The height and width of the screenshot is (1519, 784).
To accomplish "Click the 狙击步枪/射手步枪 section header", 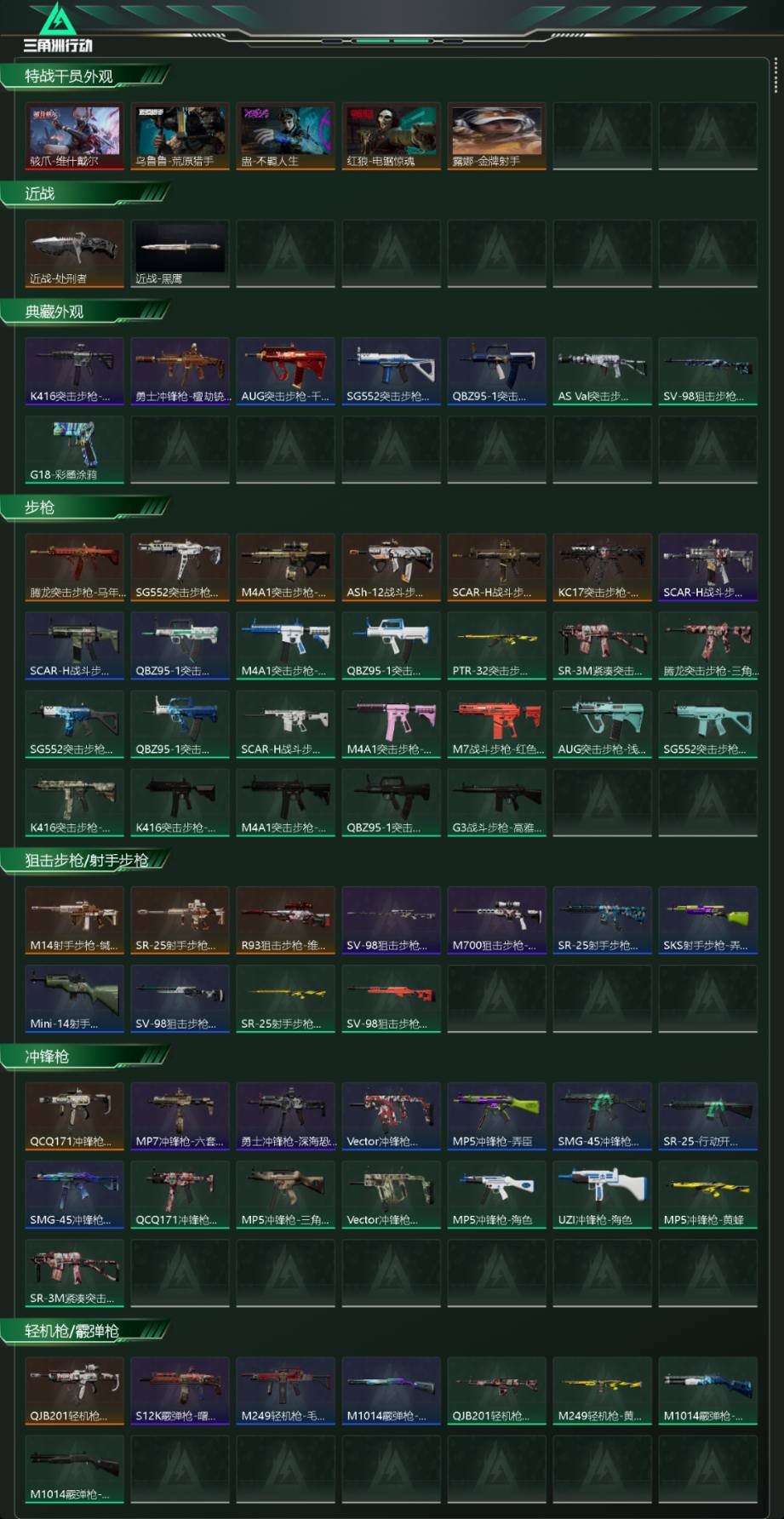I will click(x=86, y=861).
